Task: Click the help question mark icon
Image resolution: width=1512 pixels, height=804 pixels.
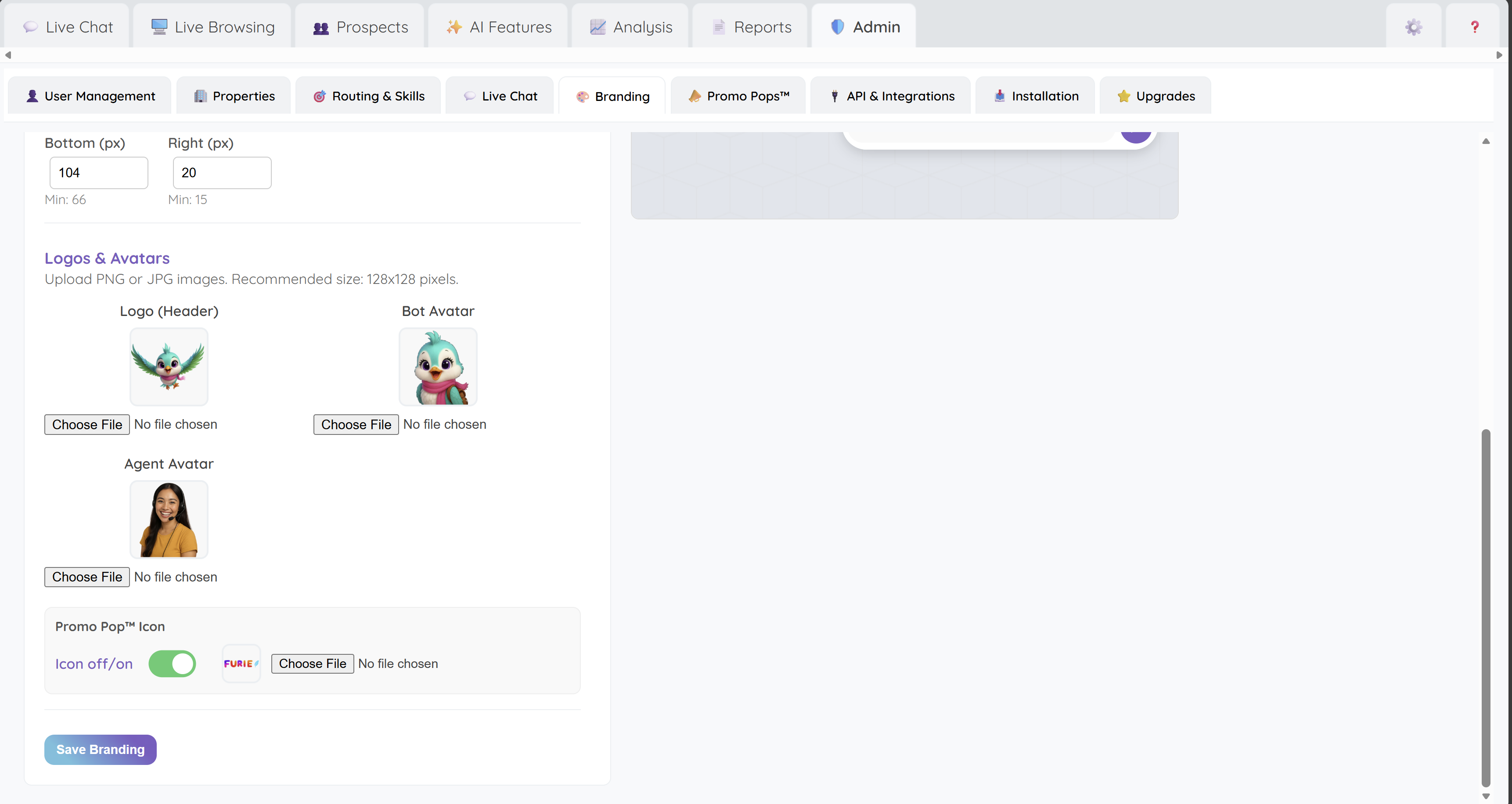Action: click(x=1474, y=27)
